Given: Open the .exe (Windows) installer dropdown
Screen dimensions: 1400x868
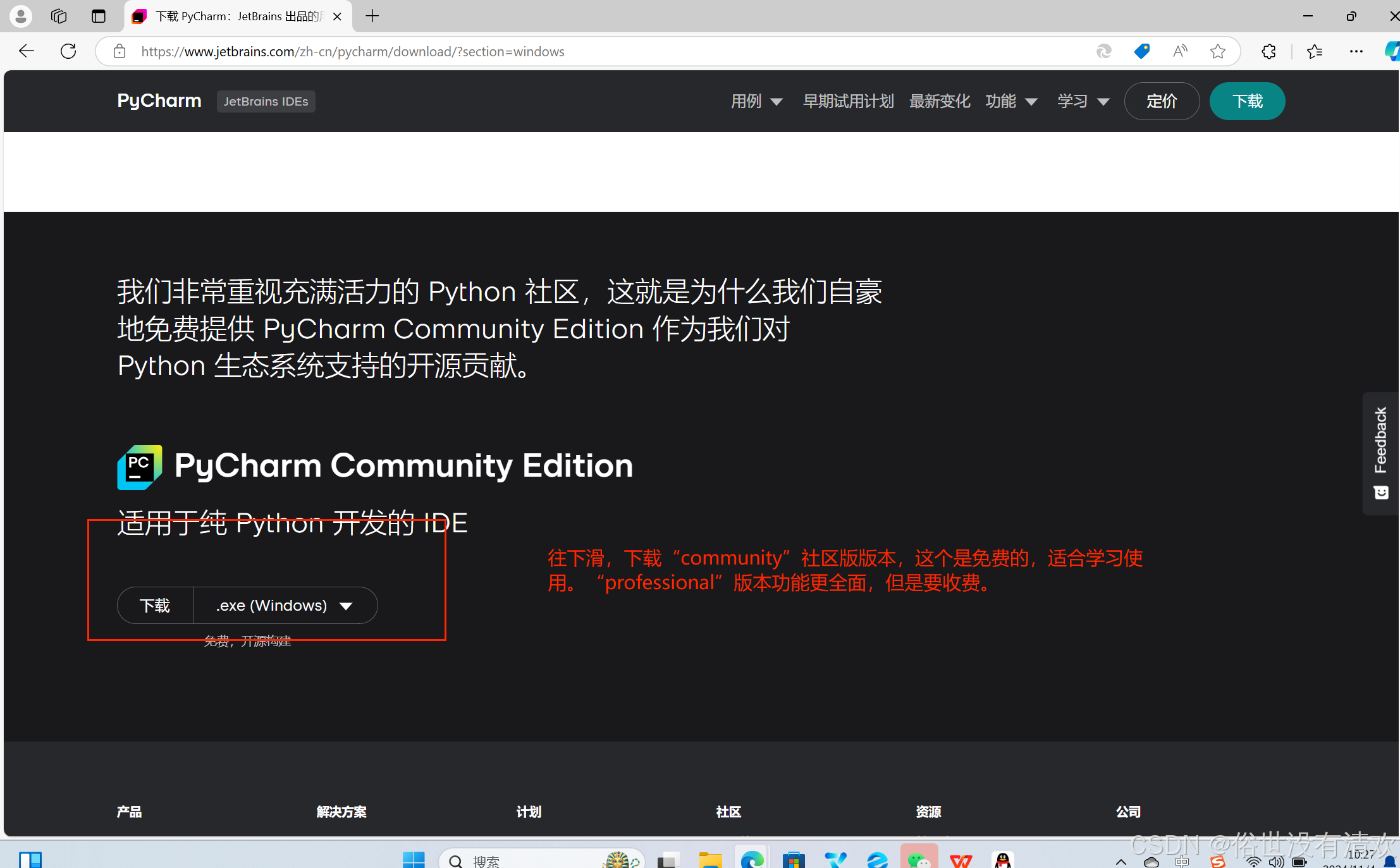Looking at the screenshot, I should coord(285,606).
